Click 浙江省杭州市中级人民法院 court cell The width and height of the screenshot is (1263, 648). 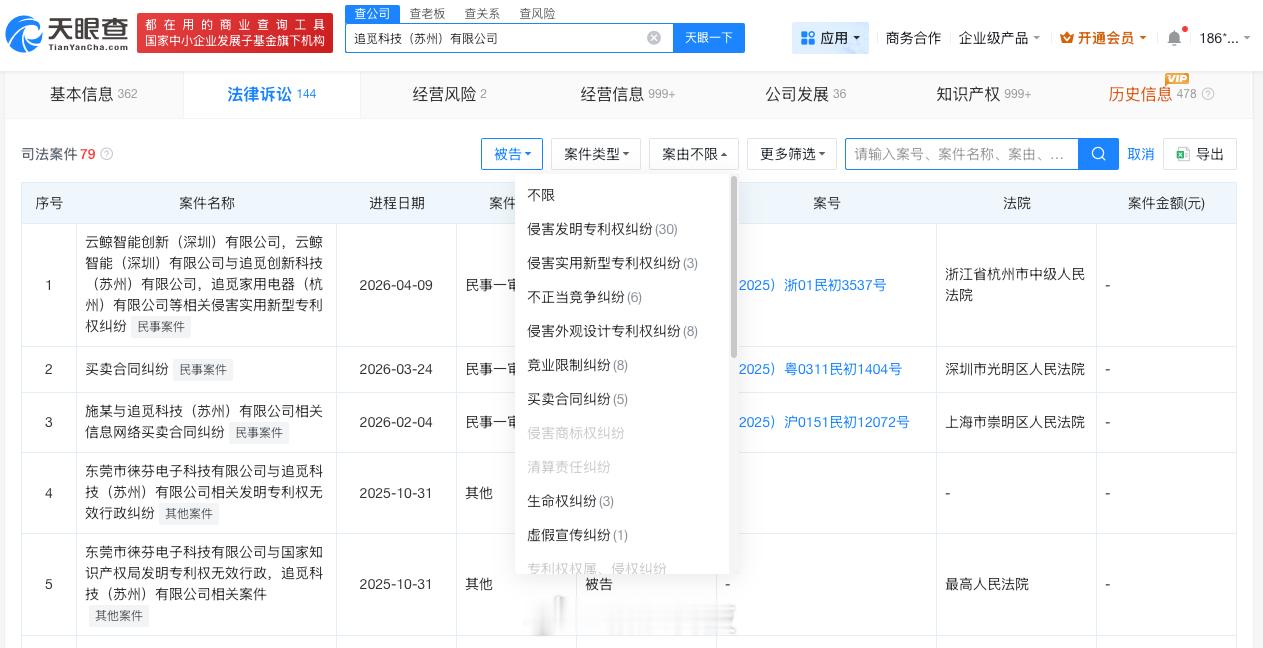coord(1015,284)
